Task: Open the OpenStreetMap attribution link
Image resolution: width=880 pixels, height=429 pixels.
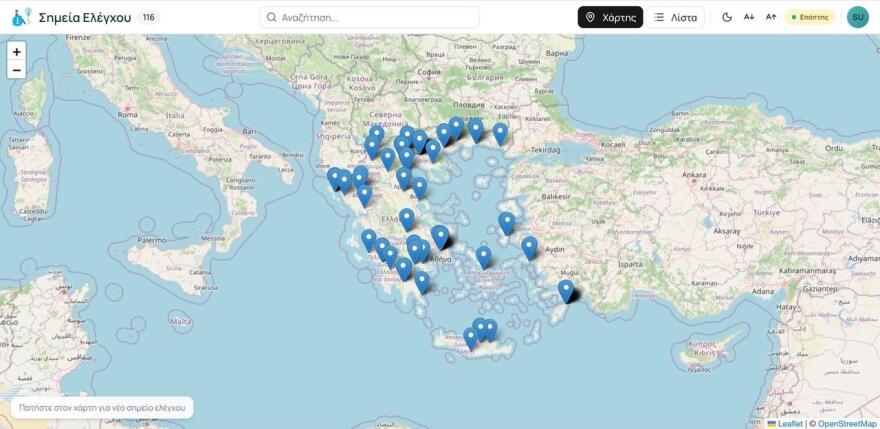Action: pyautogui.click(x=848, y=424)
